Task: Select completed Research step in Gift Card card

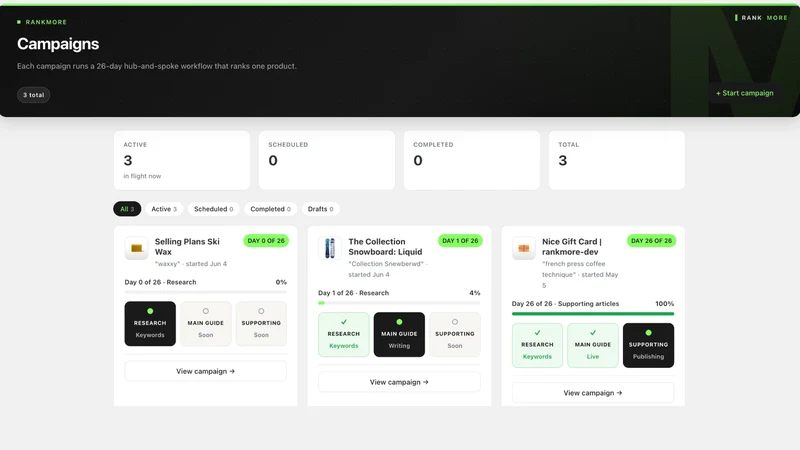Action: coord(537,345)
